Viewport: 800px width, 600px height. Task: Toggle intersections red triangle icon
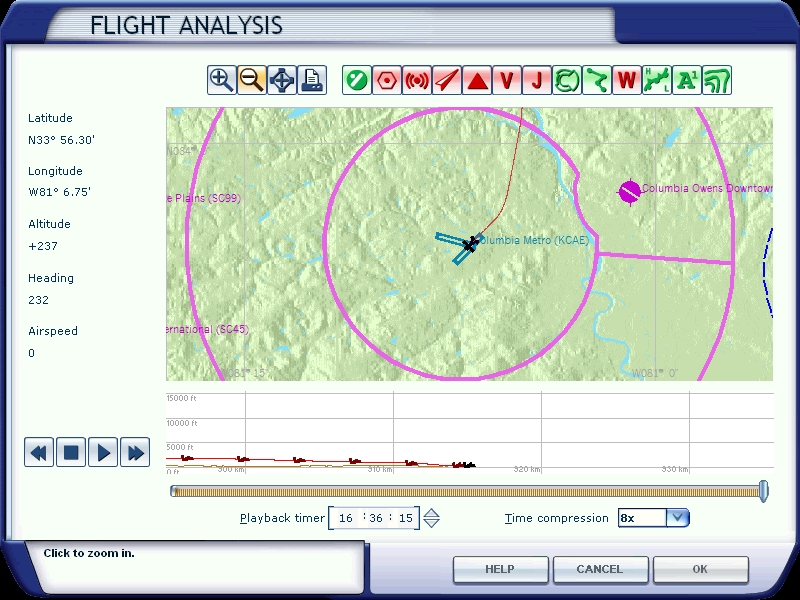pos(477,80)
